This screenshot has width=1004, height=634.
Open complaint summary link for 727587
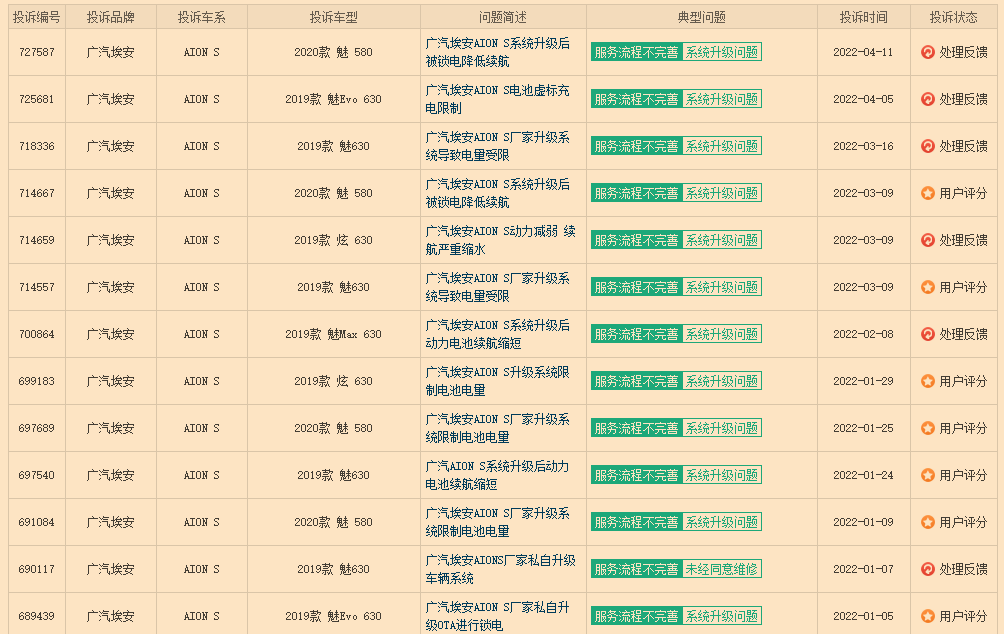[x=498, y=52]
